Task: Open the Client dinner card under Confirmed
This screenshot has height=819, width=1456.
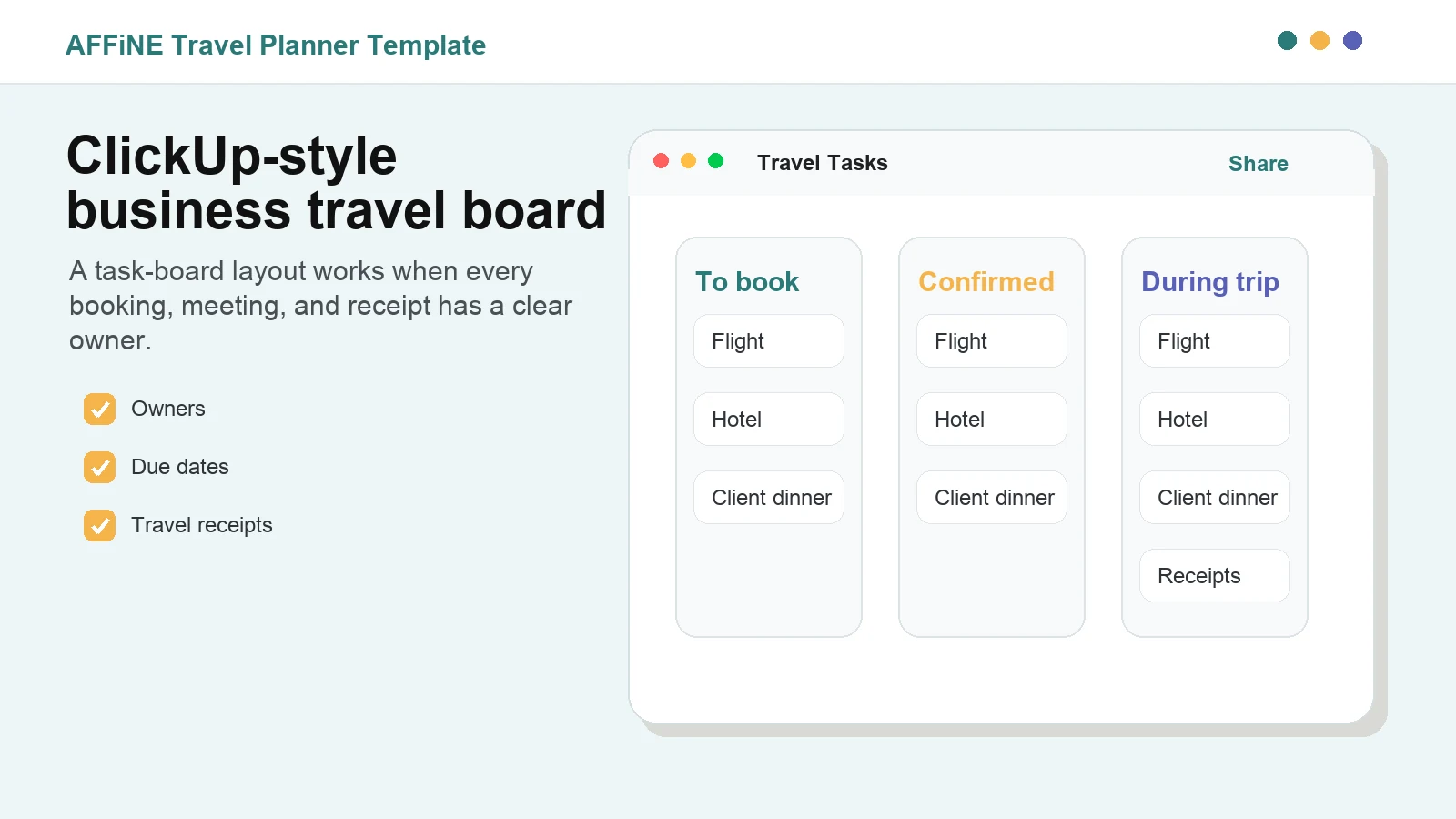Action: 992,498
